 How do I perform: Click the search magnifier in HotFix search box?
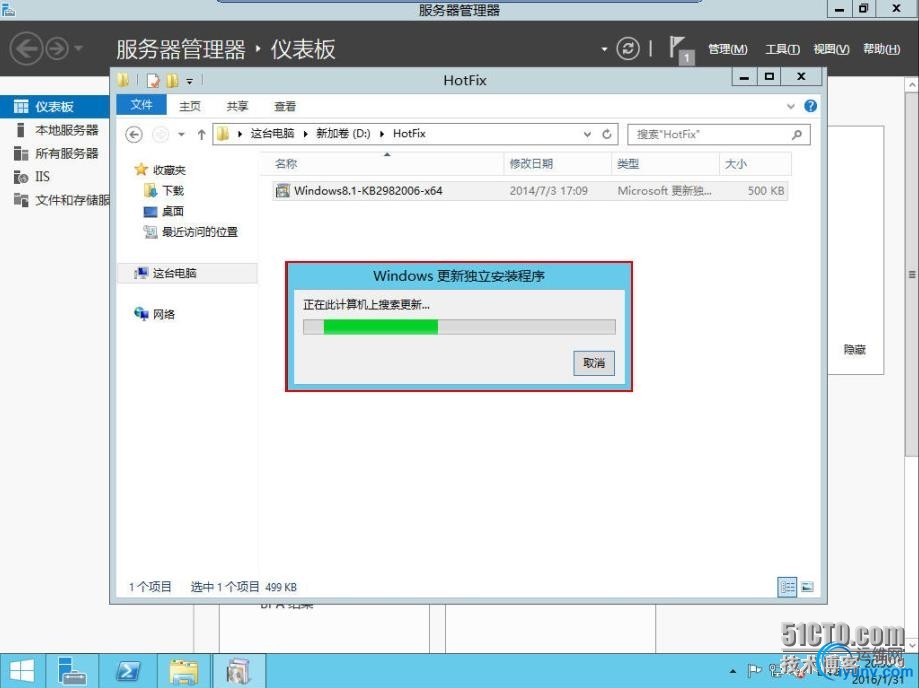(x=797, y=135)
